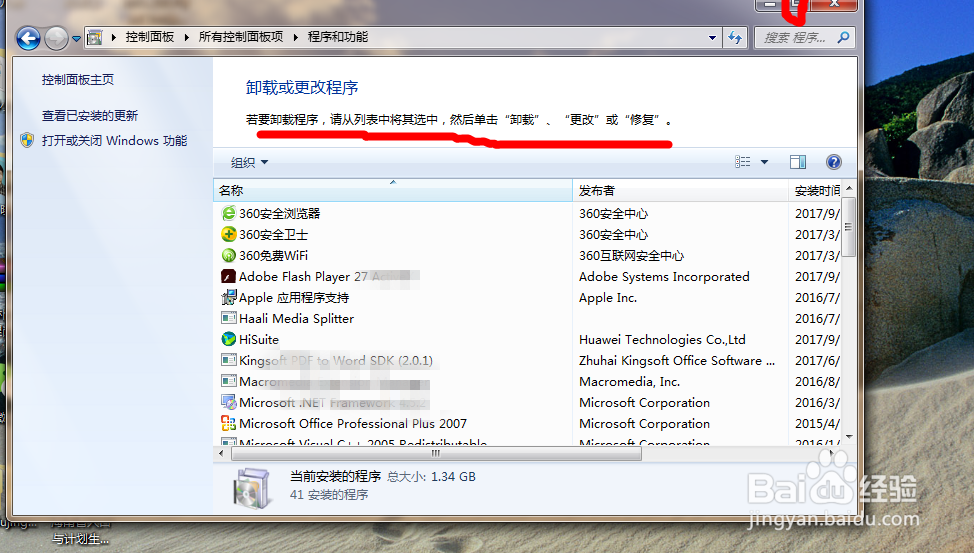Toggle the preview pane icon
This screenshot has width=974, height=553.
[798, 162]
